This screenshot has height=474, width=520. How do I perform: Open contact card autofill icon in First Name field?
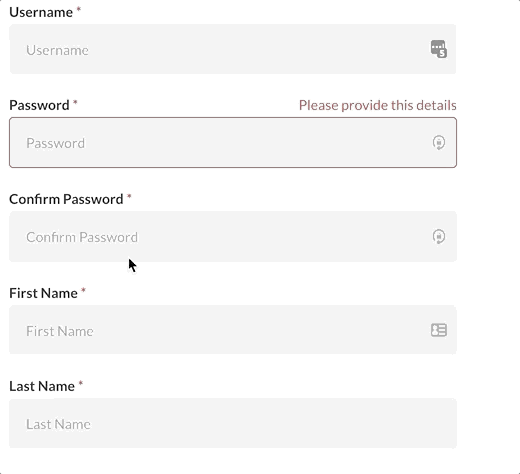[x=439, y=330]
